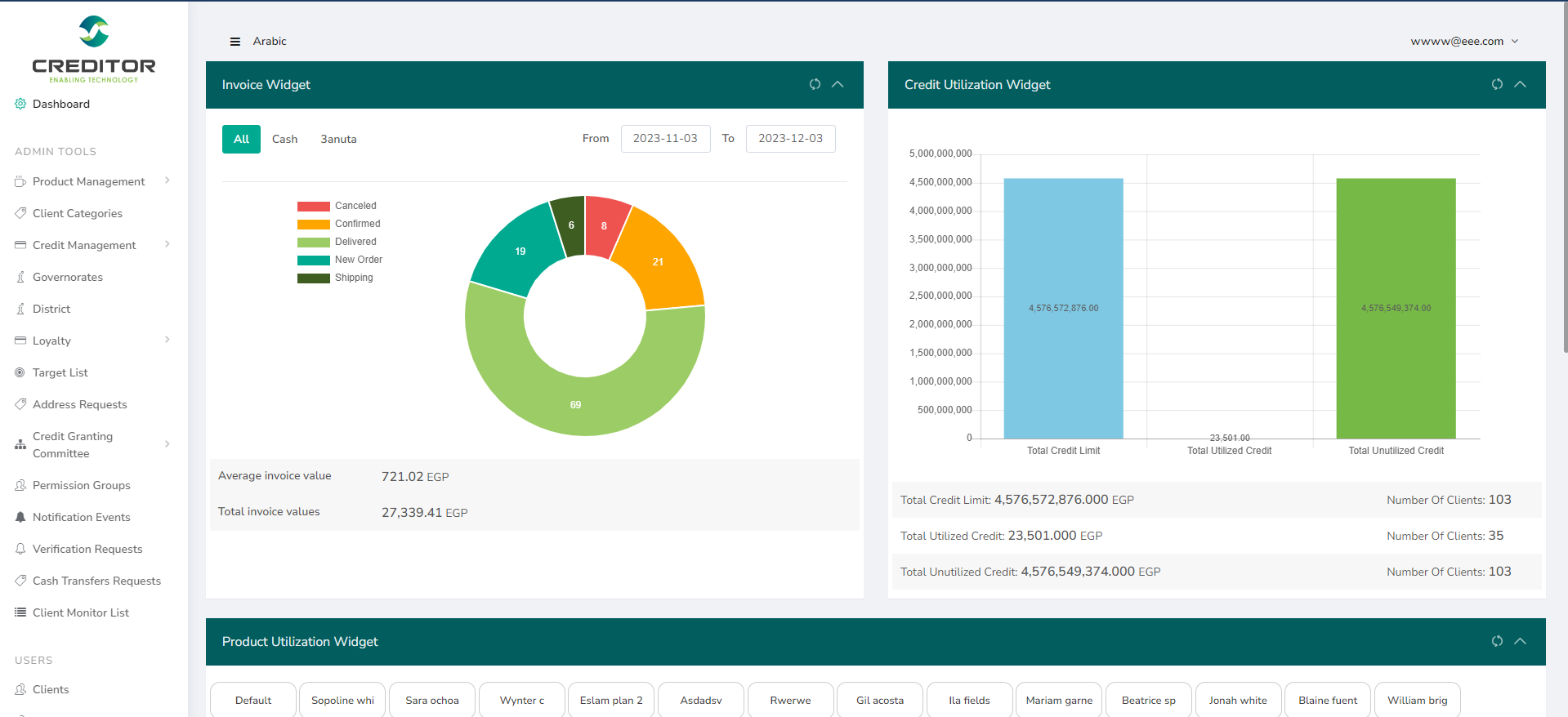Toggle the Shipping legend entry
This screenshot has width=1568, height=717.
354,278
